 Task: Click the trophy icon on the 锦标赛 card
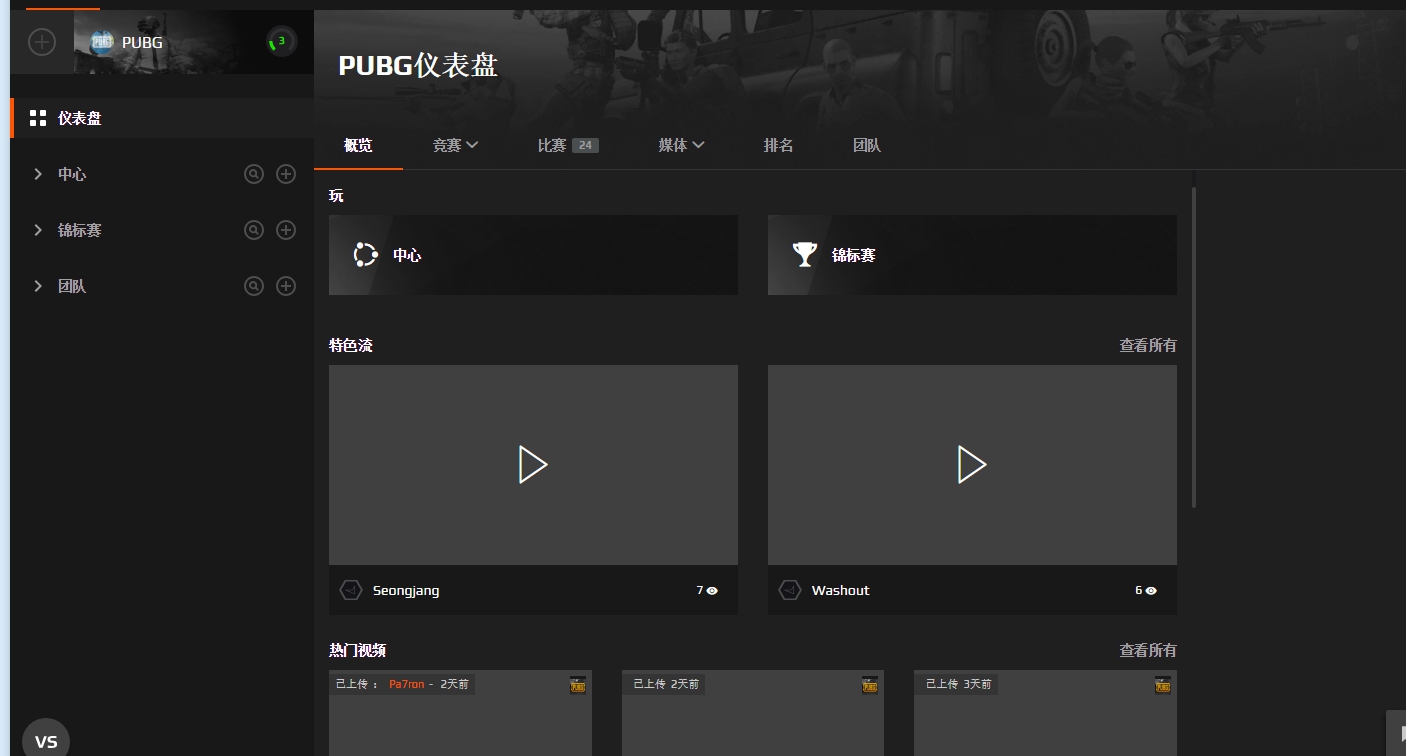tap(805, 255)
